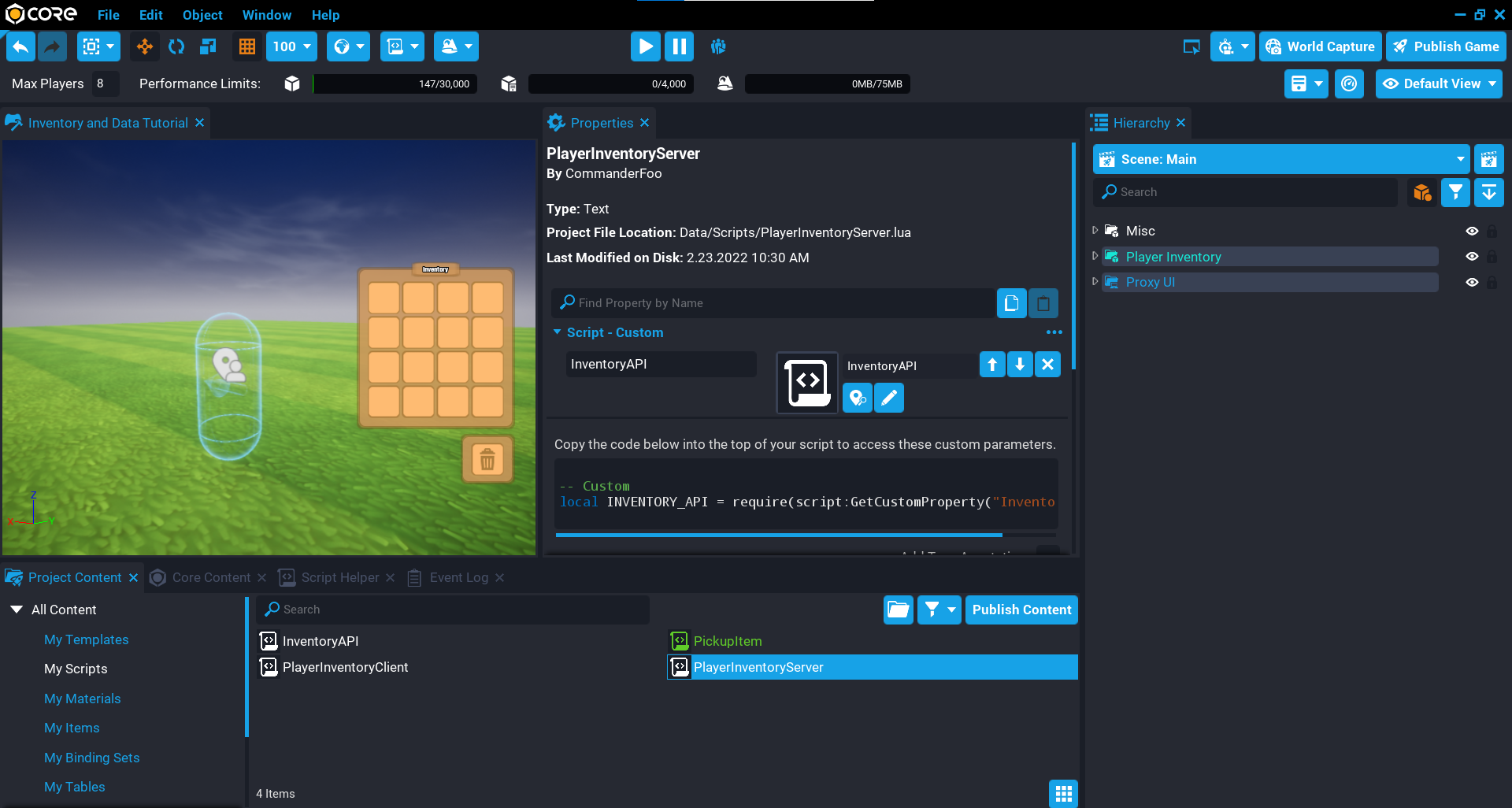The width and height of the screenshot is (1512, 808).
Task: Click the code snippet horizontal scrollbar
Action: (x=778, y=535)
